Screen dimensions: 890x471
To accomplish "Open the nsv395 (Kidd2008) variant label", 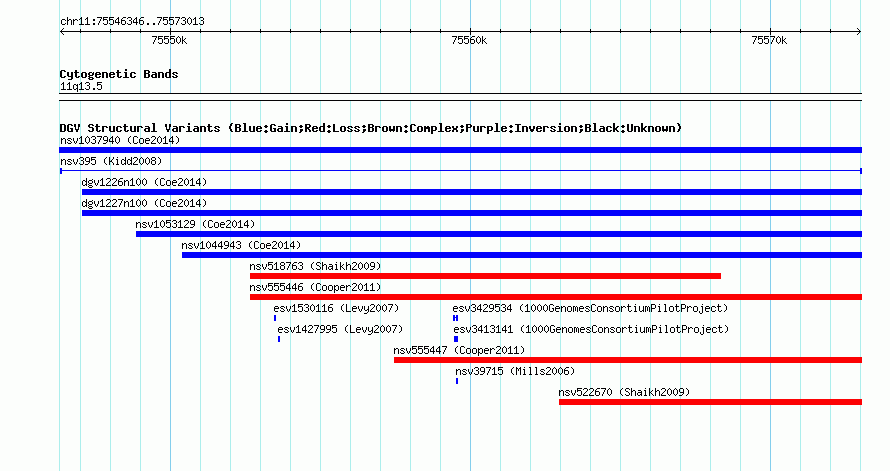I will click(x=111, y=161).
